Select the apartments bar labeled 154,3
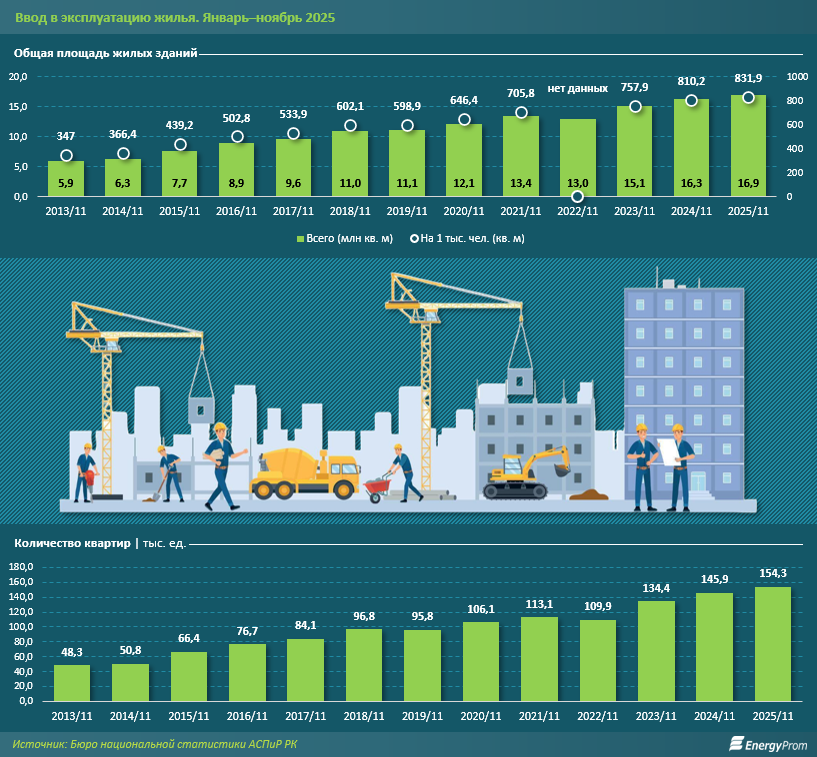 point(772,643)
